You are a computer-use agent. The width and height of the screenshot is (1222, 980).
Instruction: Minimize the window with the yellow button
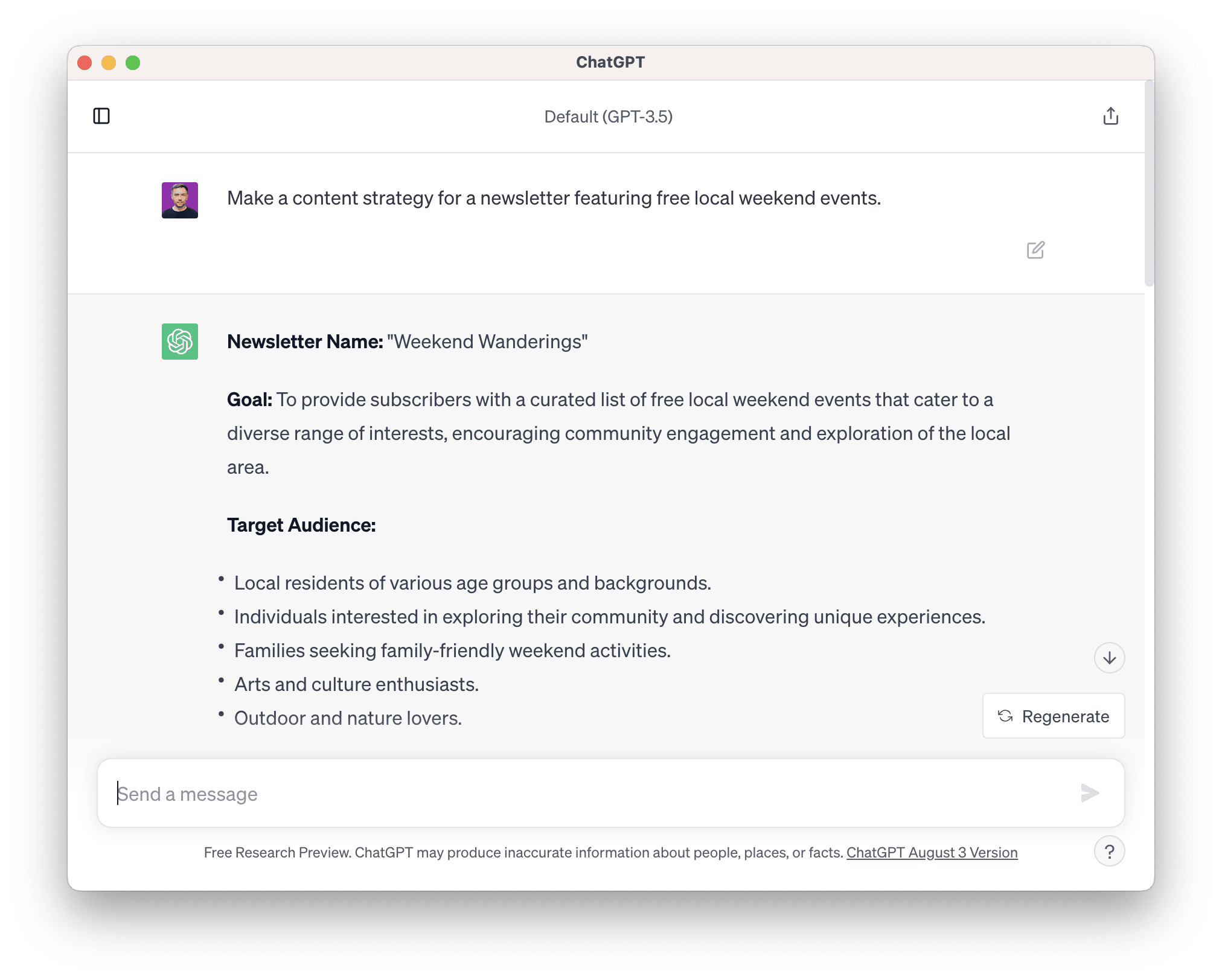pos(109,62)
